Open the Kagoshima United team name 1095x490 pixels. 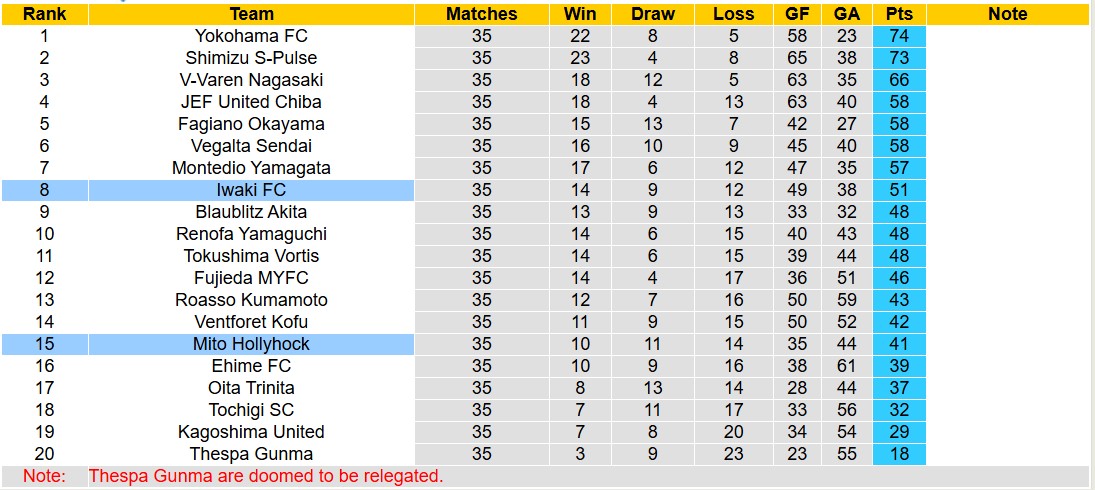(251, 432)
